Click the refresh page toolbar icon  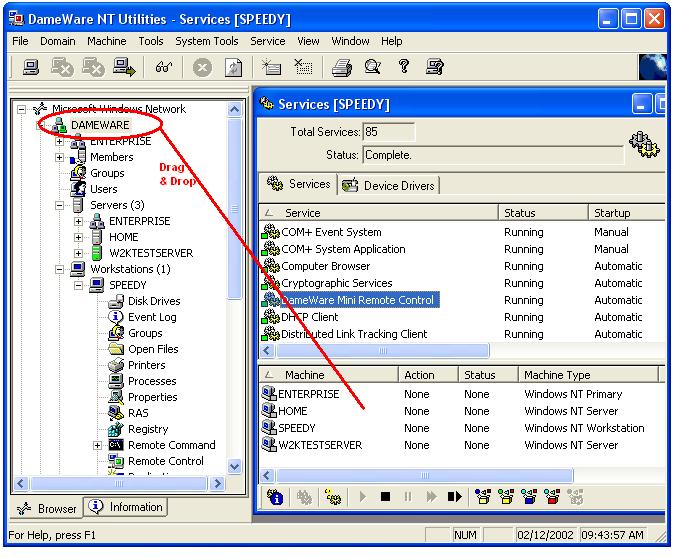point(233,68)
